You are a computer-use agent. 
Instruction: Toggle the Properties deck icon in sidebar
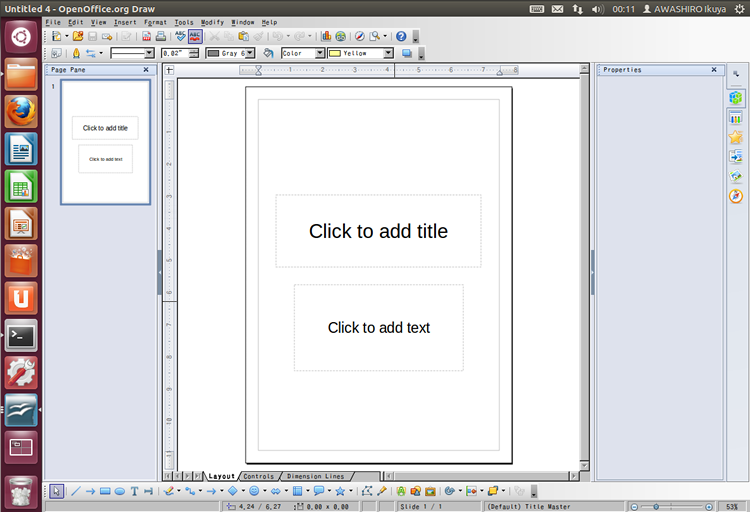pyautogui.click(x=736, y=98)
